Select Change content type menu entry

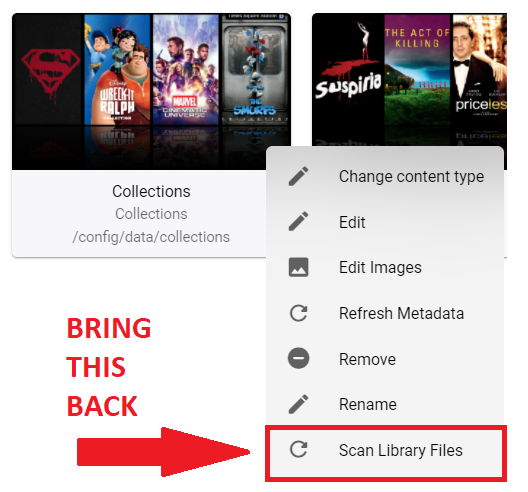pos(385,176)
